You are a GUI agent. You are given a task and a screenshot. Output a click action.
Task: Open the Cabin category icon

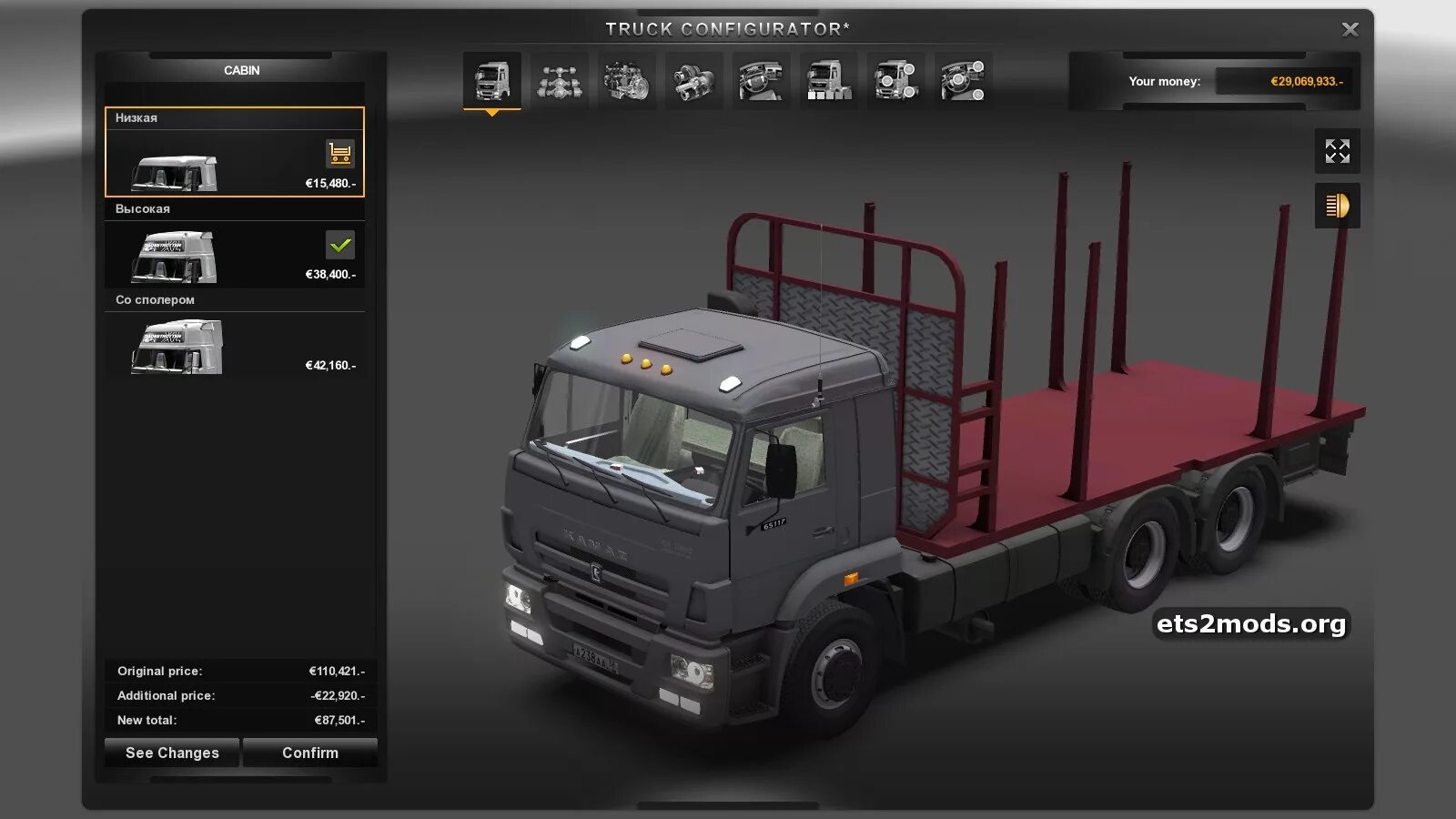click(492, 80)
